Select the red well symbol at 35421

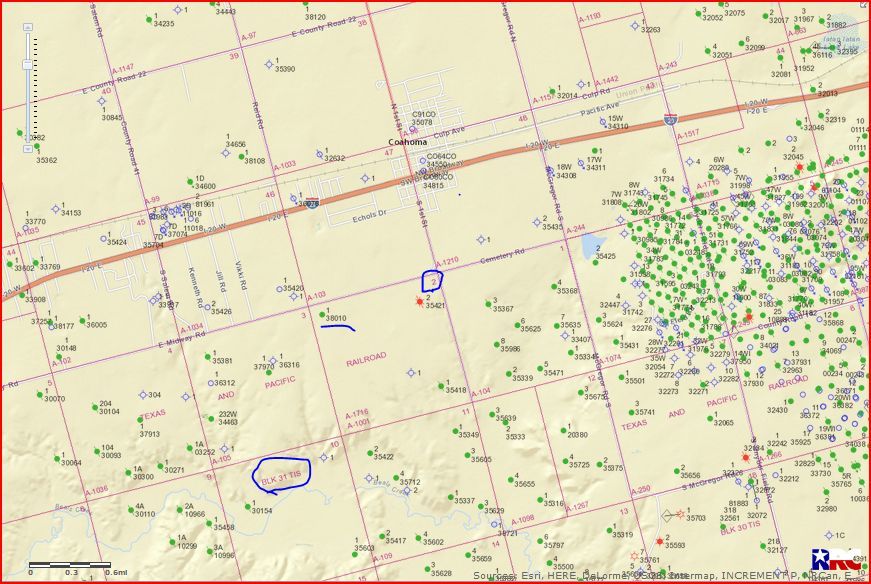point(420,301)
